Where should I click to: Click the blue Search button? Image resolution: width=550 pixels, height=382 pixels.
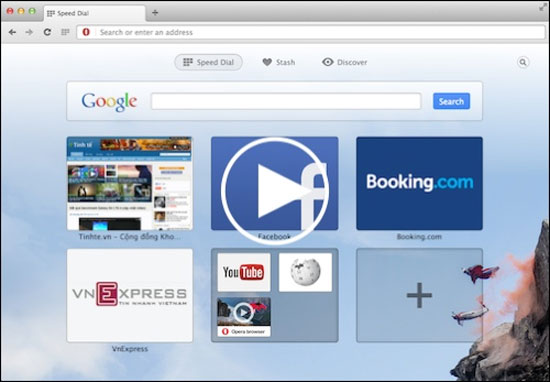coord(451,101)
